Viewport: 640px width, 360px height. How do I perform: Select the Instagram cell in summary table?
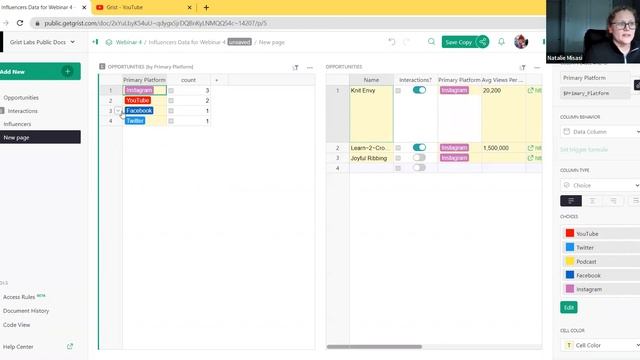[x=144, y=90]
